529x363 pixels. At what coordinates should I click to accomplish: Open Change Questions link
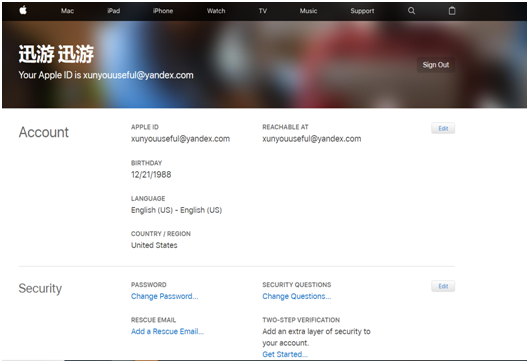(x=297, y=296)
